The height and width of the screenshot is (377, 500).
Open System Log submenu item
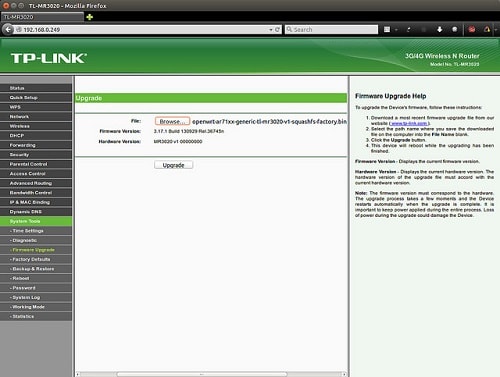pos(36,297)
